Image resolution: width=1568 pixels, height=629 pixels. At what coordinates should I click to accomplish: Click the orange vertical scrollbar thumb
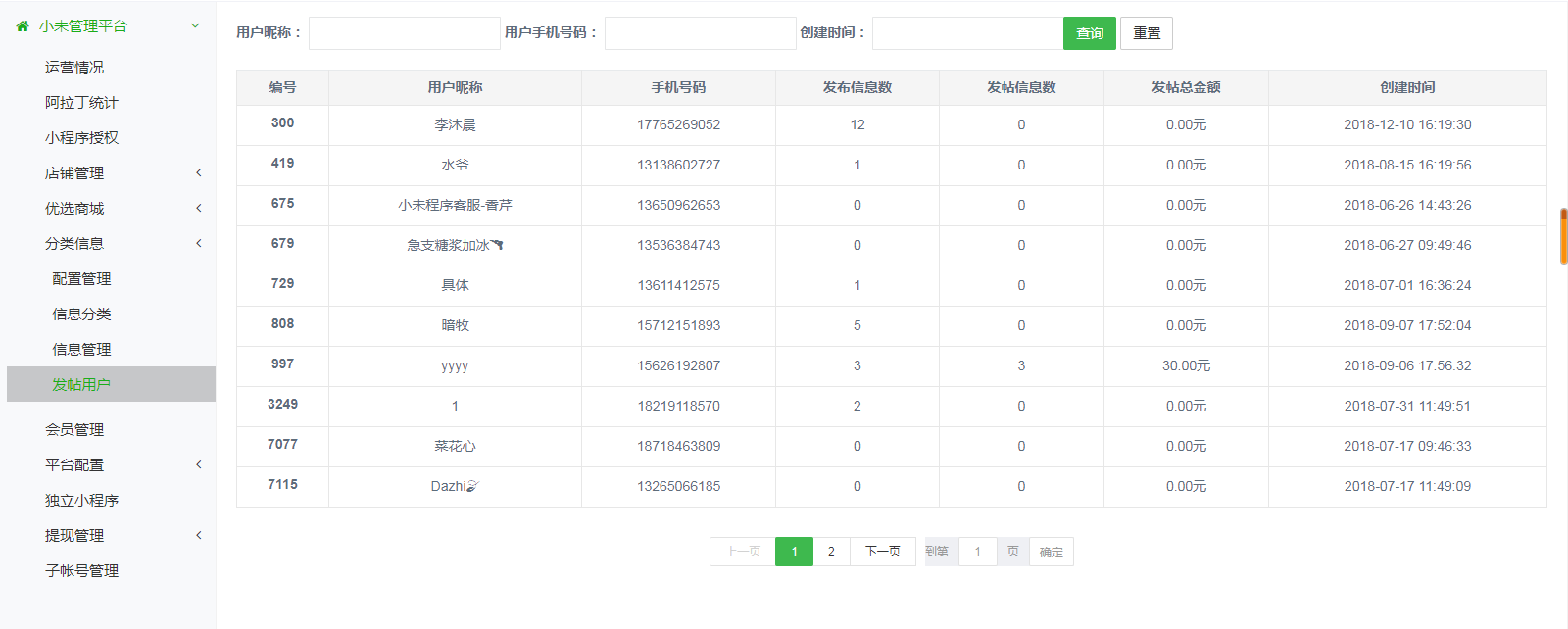(x=1563, y=236)
